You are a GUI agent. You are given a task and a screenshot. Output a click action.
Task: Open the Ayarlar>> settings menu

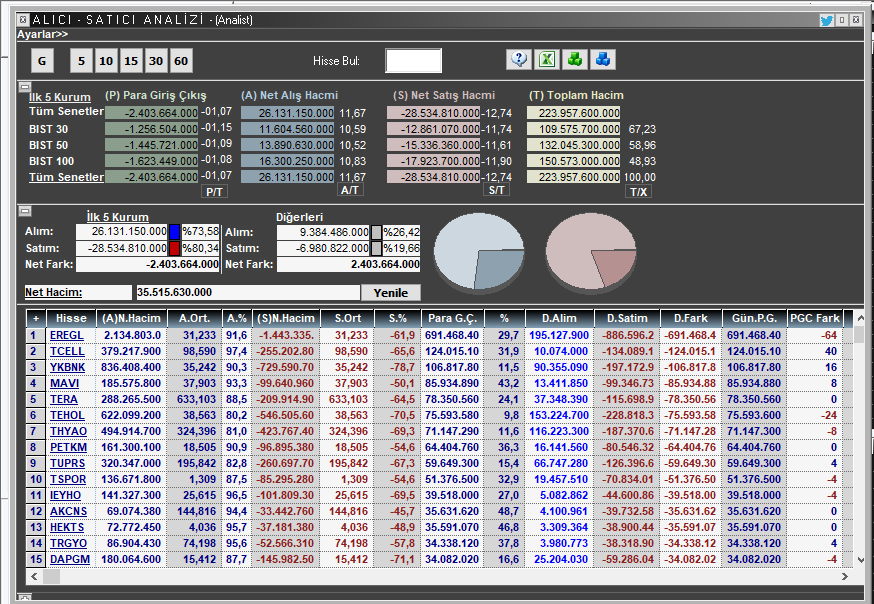pyautogui.click(x=42, y=35)
